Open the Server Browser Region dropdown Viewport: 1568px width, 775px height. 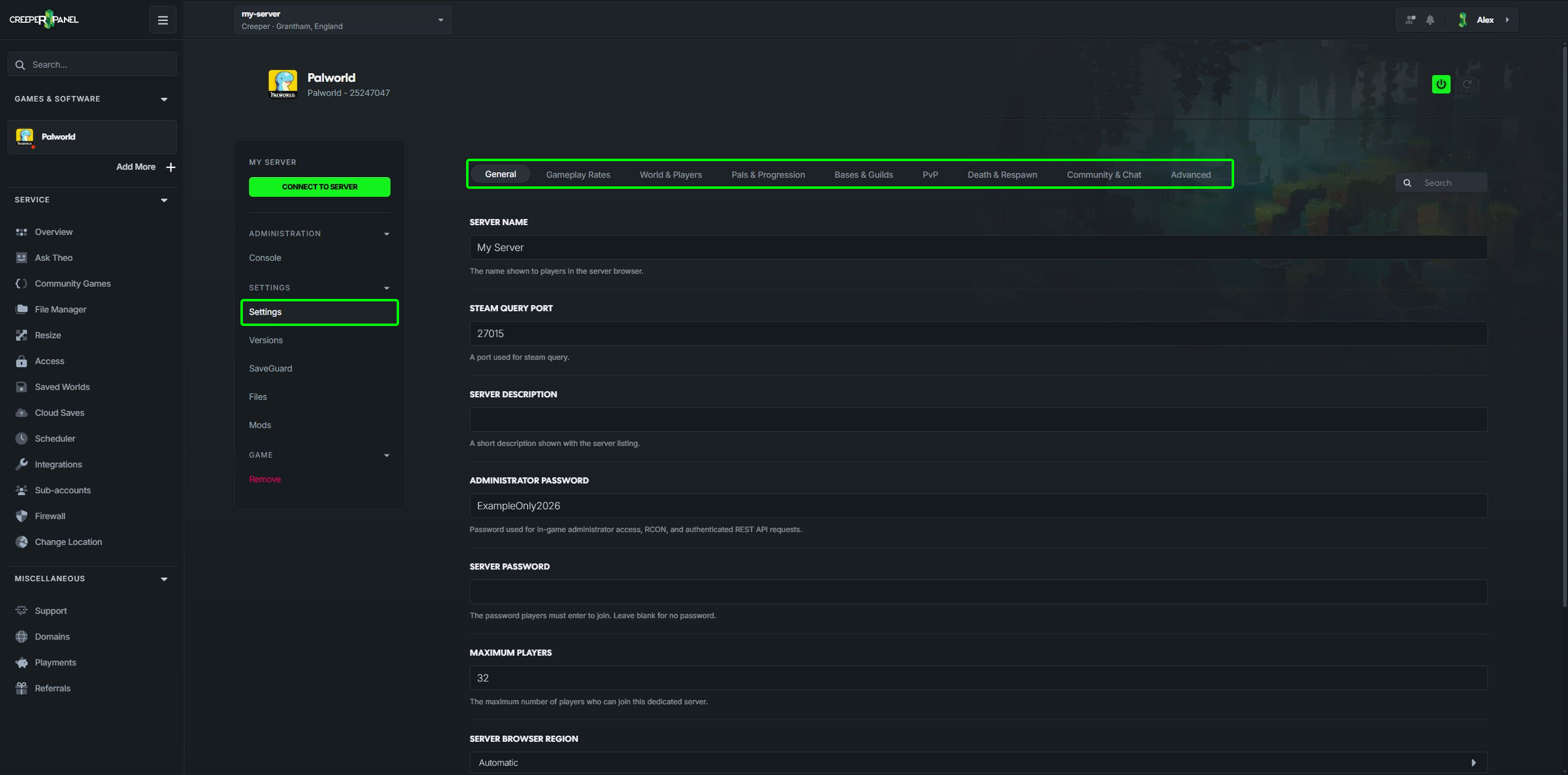point(978,763)
